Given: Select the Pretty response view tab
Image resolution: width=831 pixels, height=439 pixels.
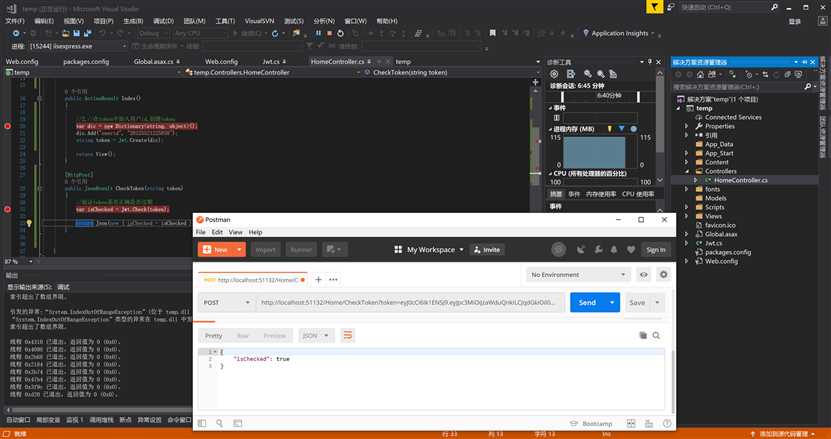Looking at the screenshot, I should click(214, 336).
